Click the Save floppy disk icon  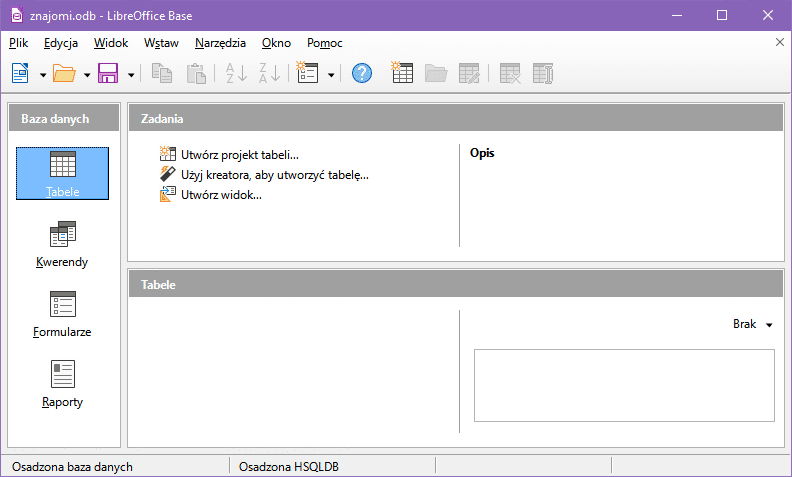(108, 73)
